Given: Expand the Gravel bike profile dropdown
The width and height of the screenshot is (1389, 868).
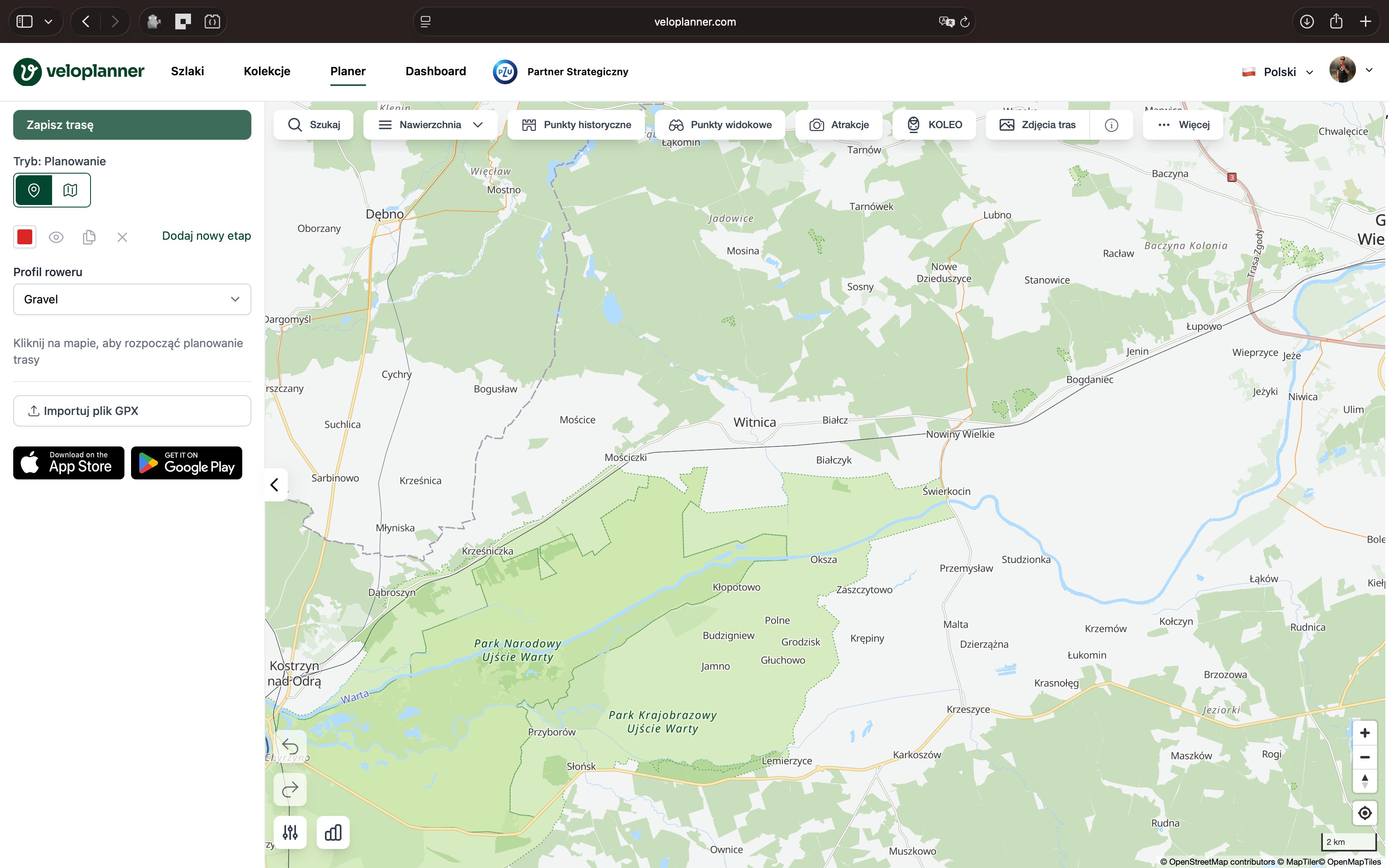Looking at the screenshot, I should (x=132, y=299).
